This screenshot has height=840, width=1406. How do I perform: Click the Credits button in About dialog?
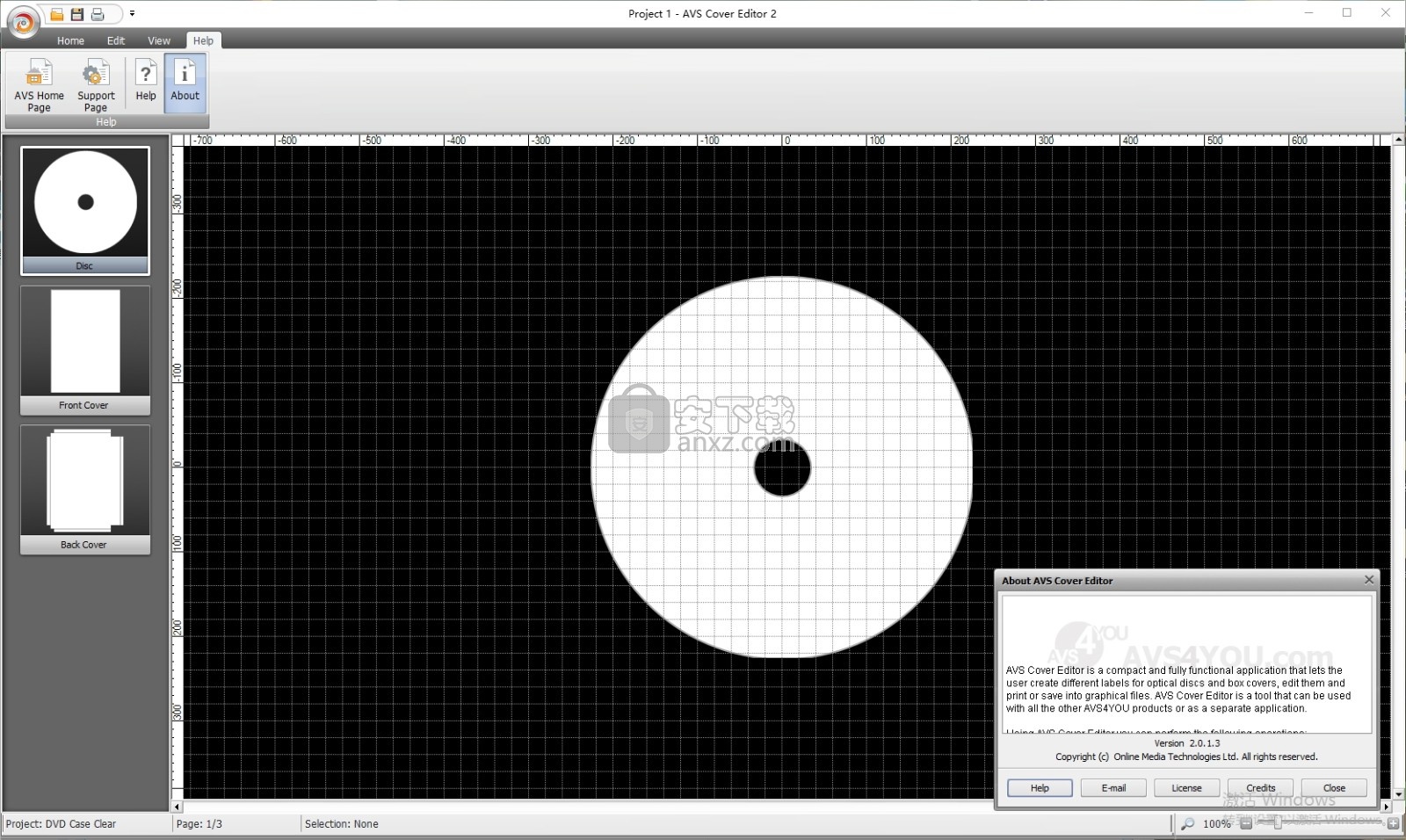[1260, 788]
